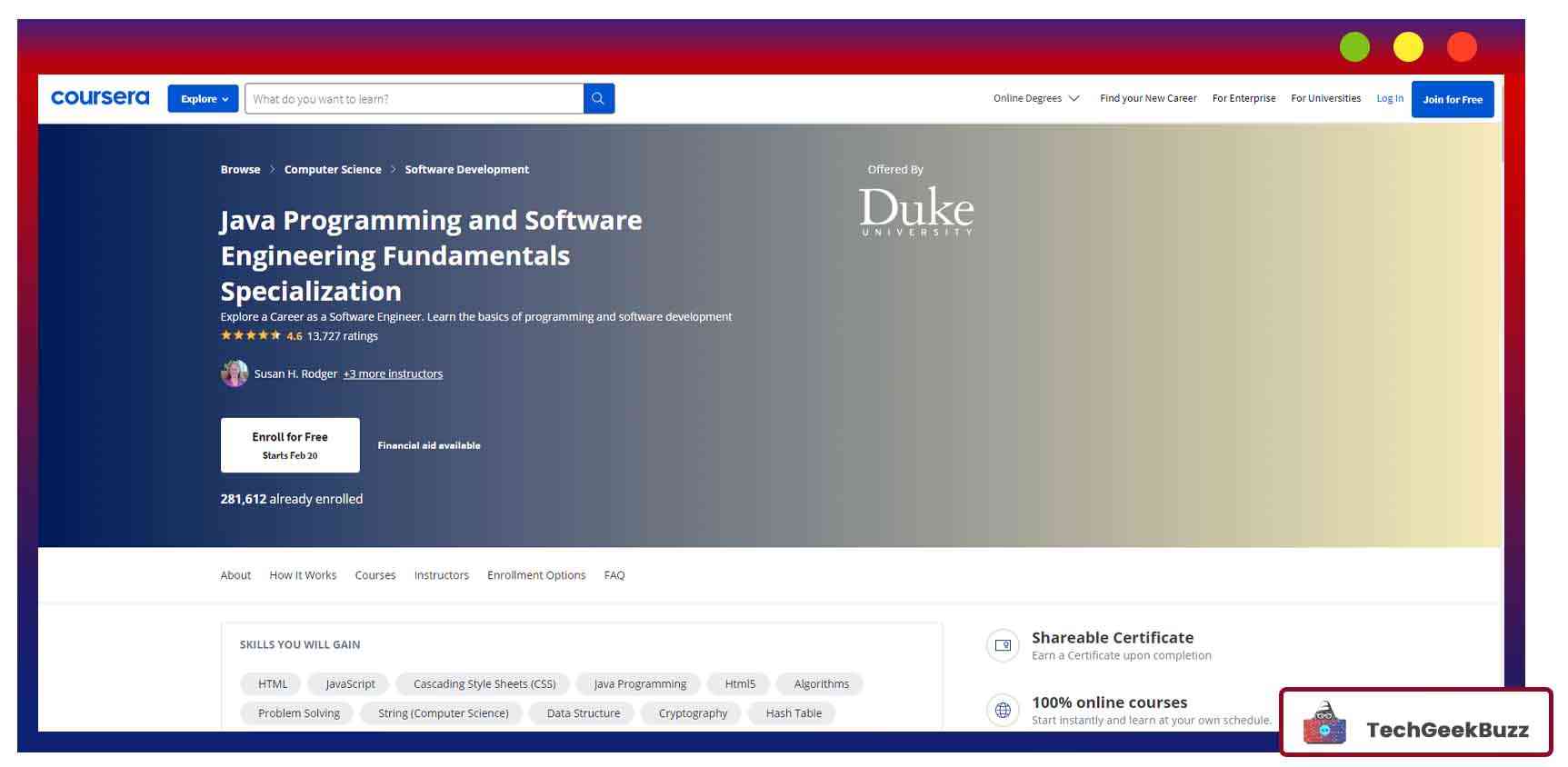Screen dimensions: 1568x767
Task: Go to Computer Science breadcrumb
Action: [x=333, y=169]
